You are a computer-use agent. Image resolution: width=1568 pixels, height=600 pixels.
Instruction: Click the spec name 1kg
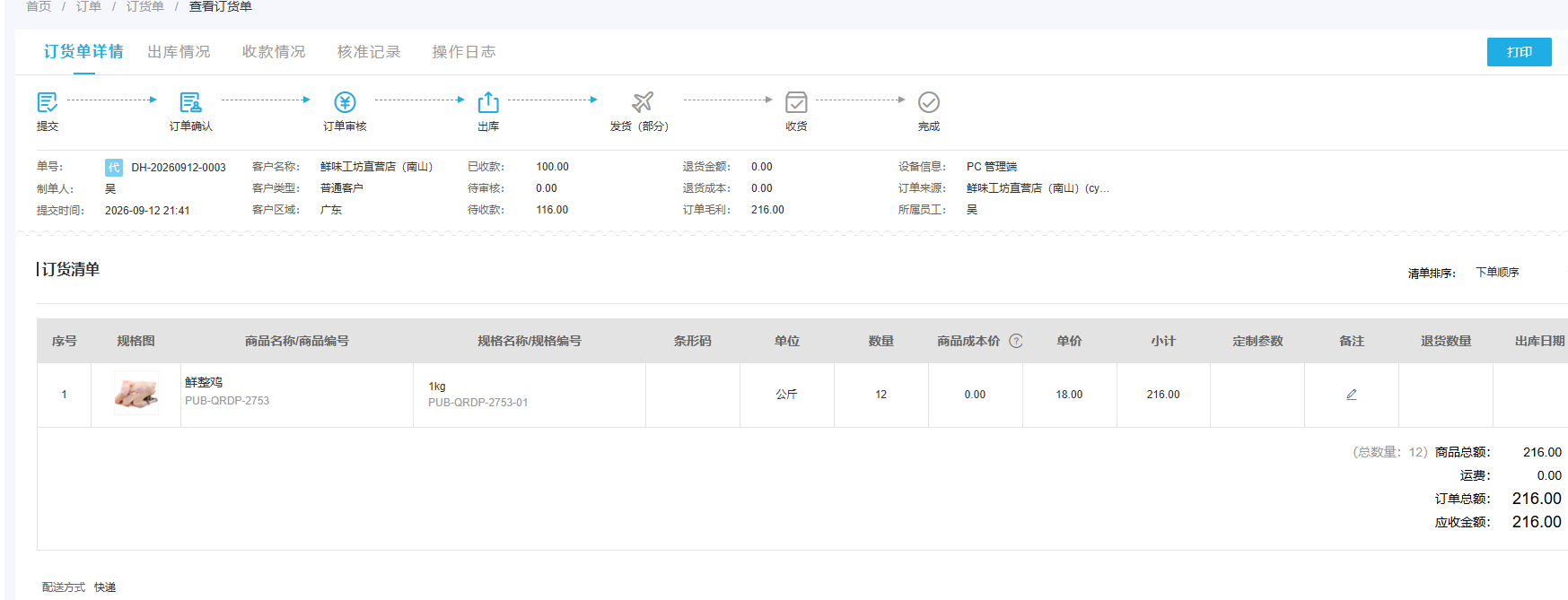pos(437,387)
